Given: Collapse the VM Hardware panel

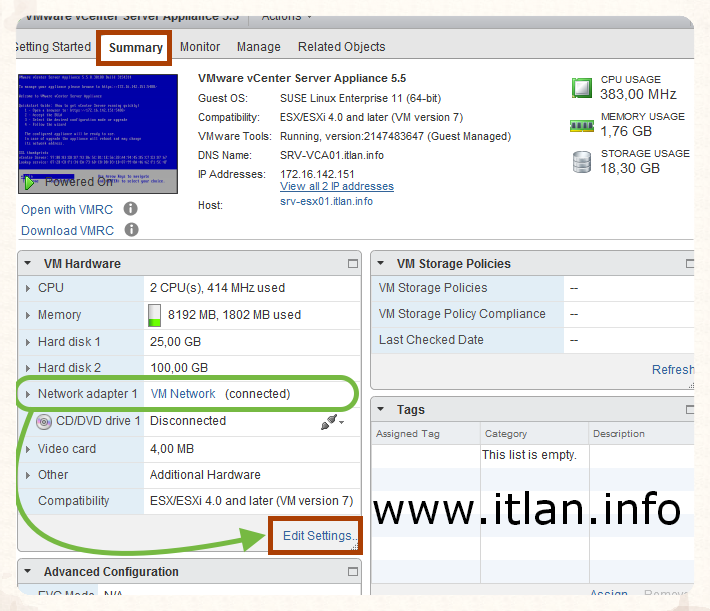Looking at the screenshot, I should [x=27, y=264].
